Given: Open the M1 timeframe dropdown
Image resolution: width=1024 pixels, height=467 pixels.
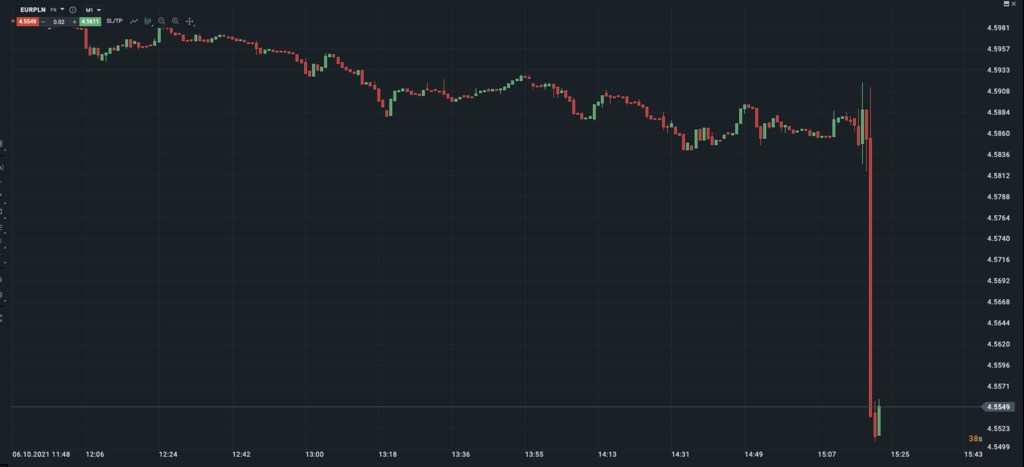Looking at the screenshot, I should pyautogui.click(x=94, y=9).
